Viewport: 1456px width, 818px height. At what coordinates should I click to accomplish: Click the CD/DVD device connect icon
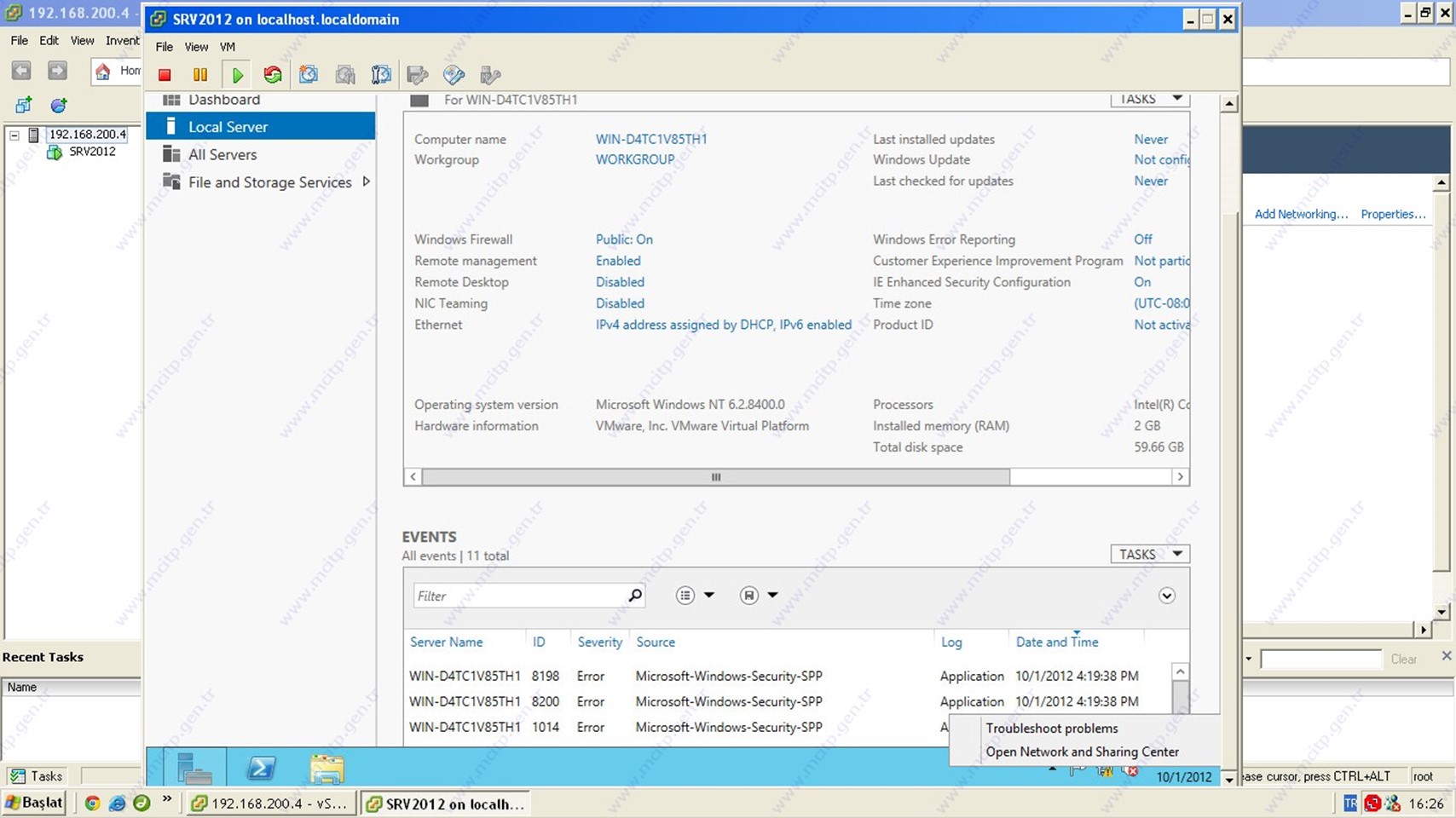click(x=454, y=75)
